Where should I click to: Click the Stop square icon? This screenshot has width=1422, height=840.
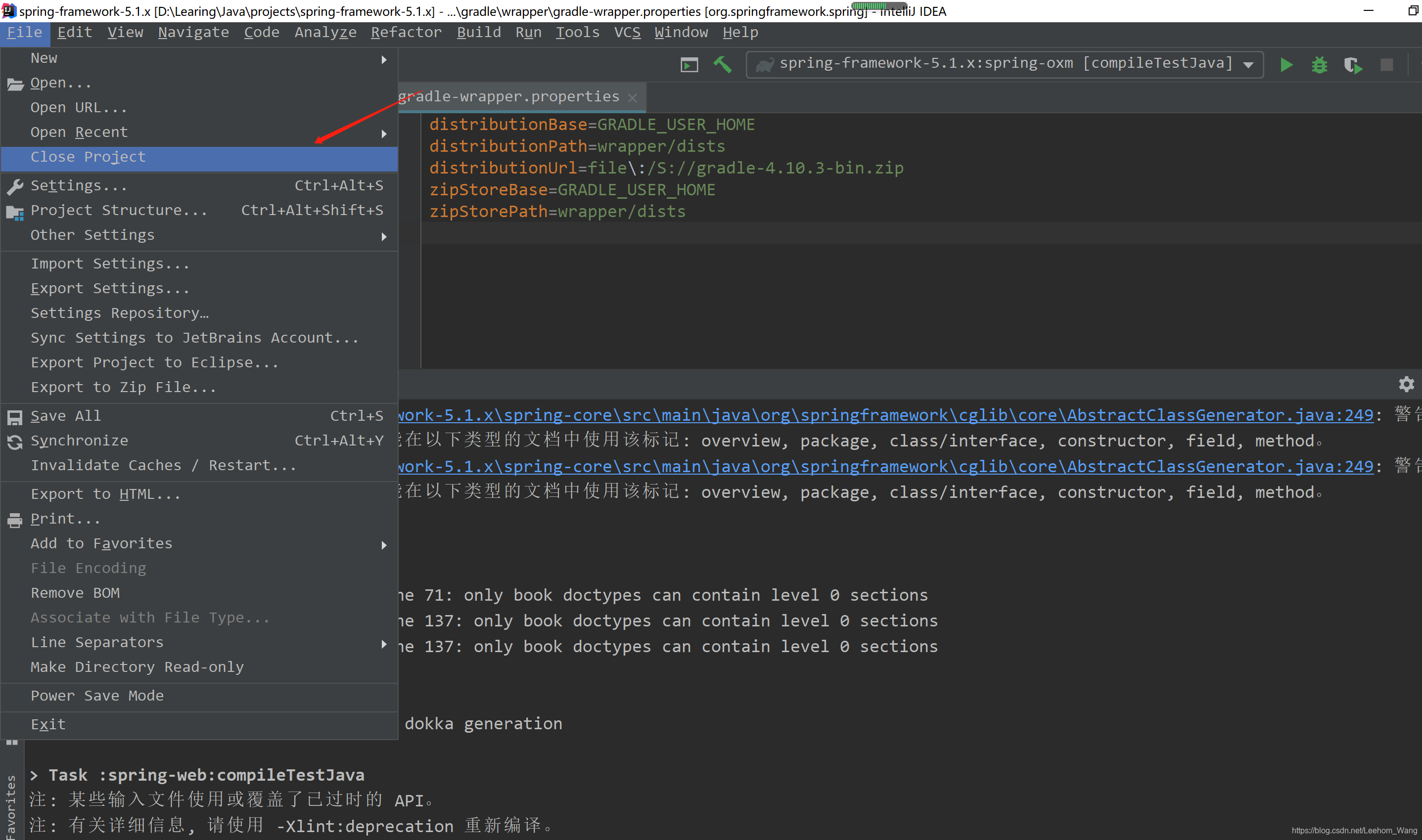coord(1386,65)
